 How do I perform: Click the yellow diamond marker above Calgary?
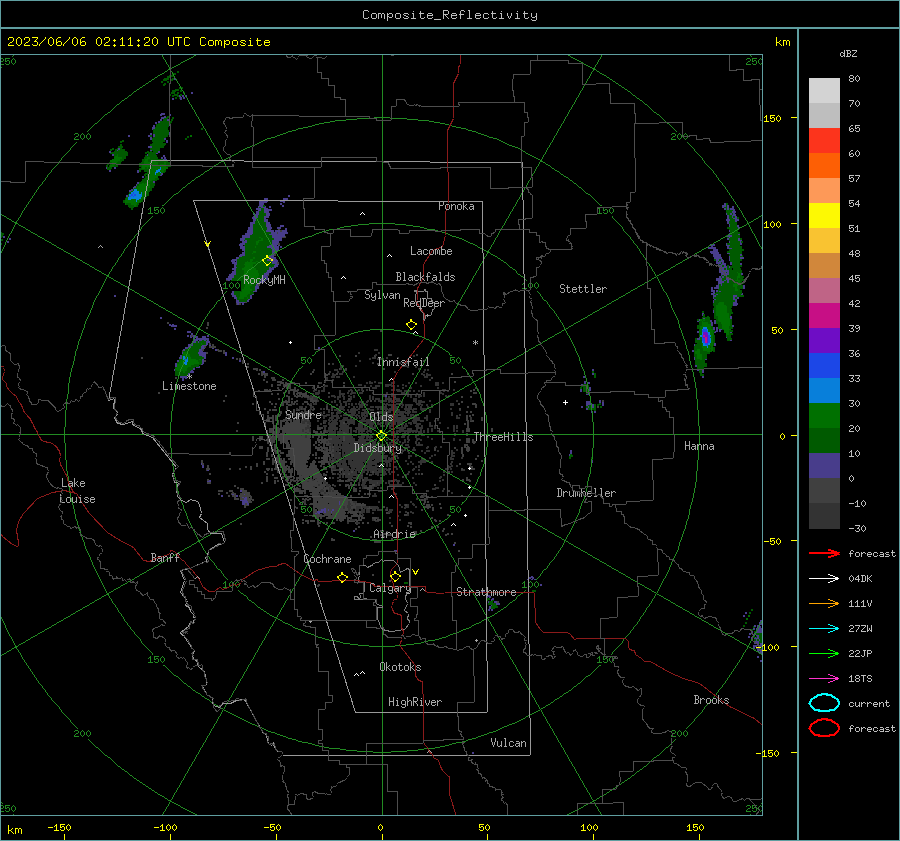tap(395, 576)
